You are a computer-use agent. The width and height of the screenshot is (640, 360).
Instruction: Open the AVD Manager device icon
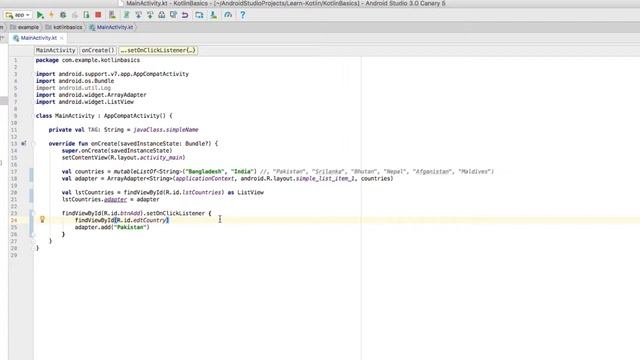[199, 15]
